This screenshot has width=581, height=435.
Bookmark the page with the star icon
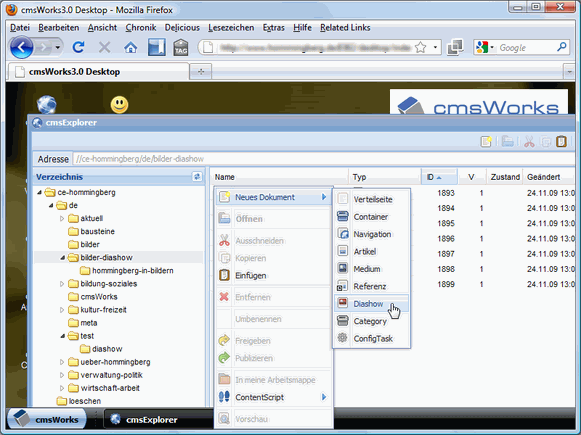pyautogui.click(x=421, y=47)
